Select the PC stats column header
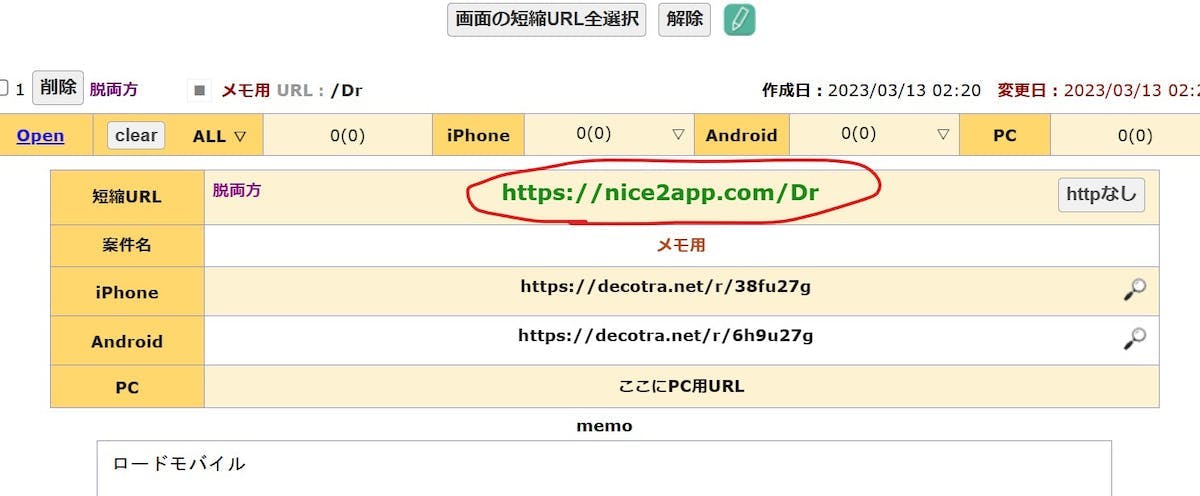The height and width of the screenshot is (496, 1200). coord(1004,136)
